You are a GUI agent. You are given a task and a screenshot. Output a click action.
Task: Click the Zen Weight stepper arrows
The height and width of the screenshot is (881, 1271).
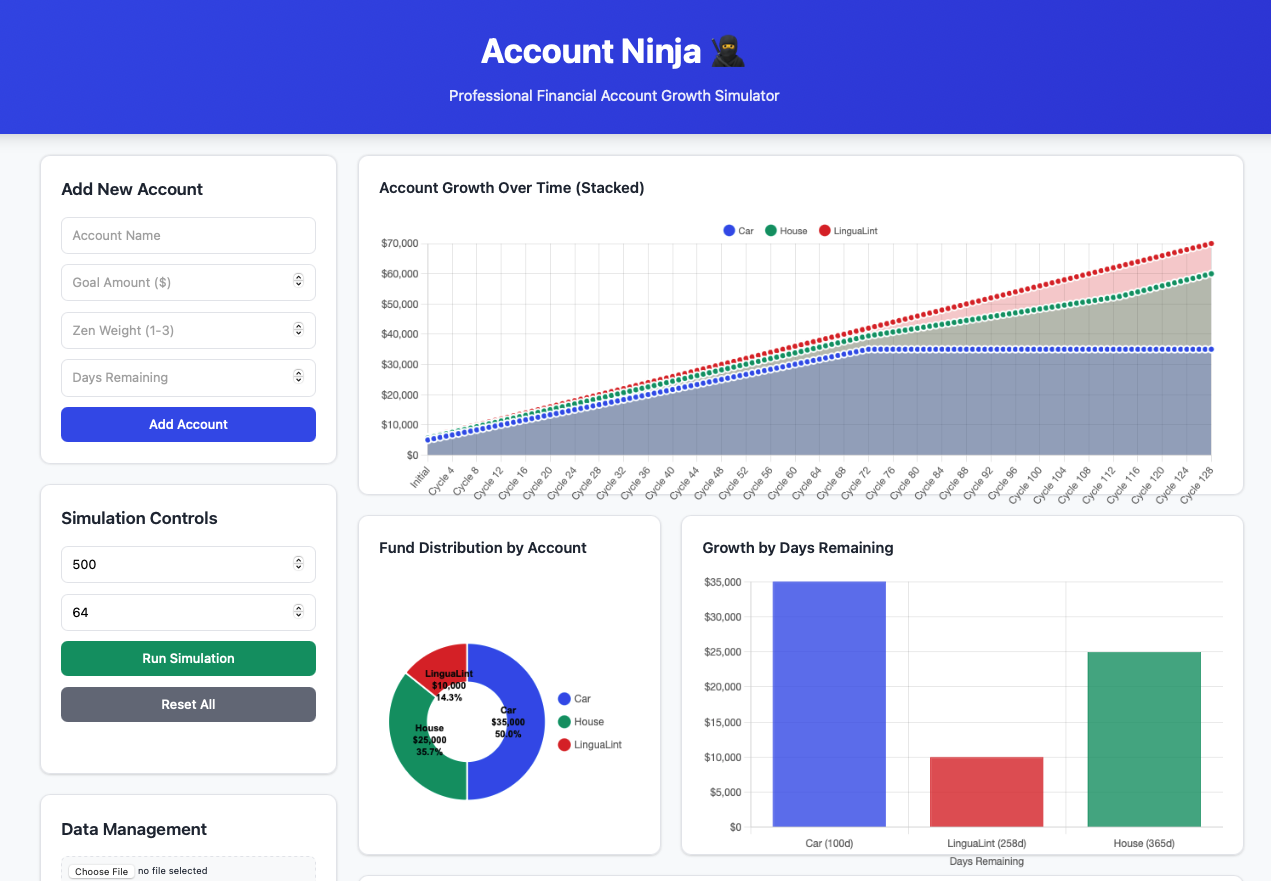click(298, 330)
